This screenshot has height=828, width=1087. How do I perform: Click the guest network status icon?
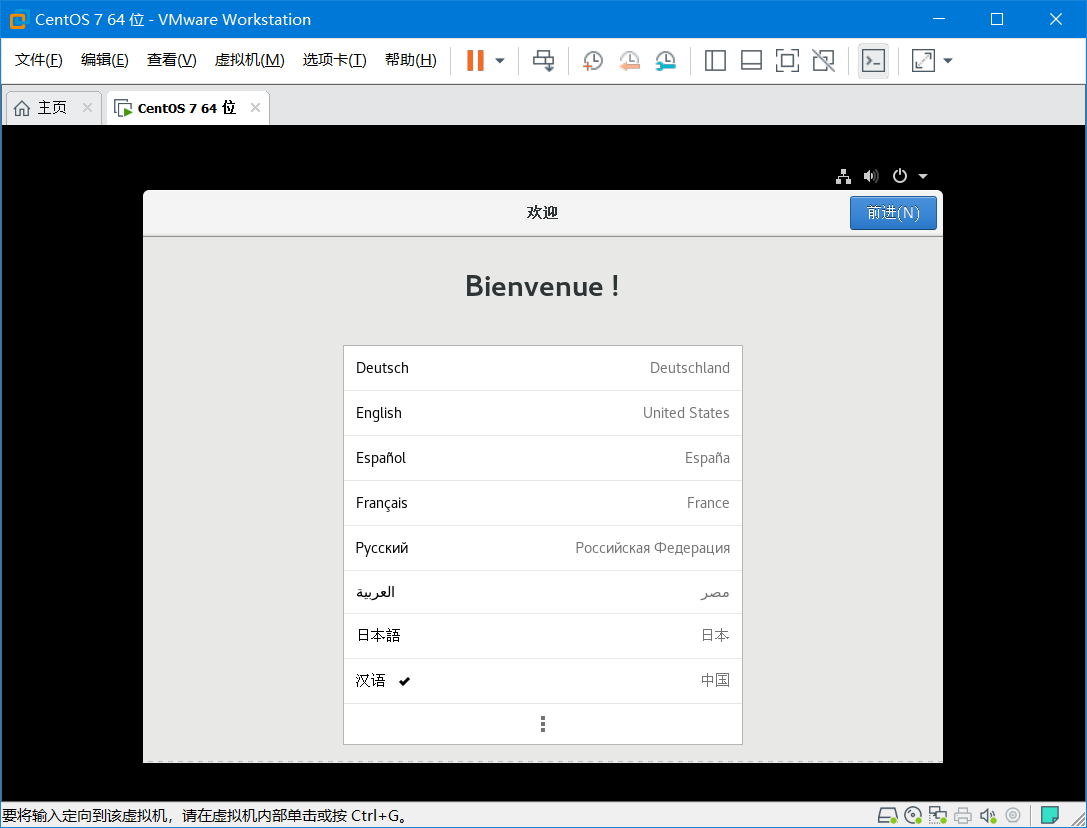[x=843, y=176]
